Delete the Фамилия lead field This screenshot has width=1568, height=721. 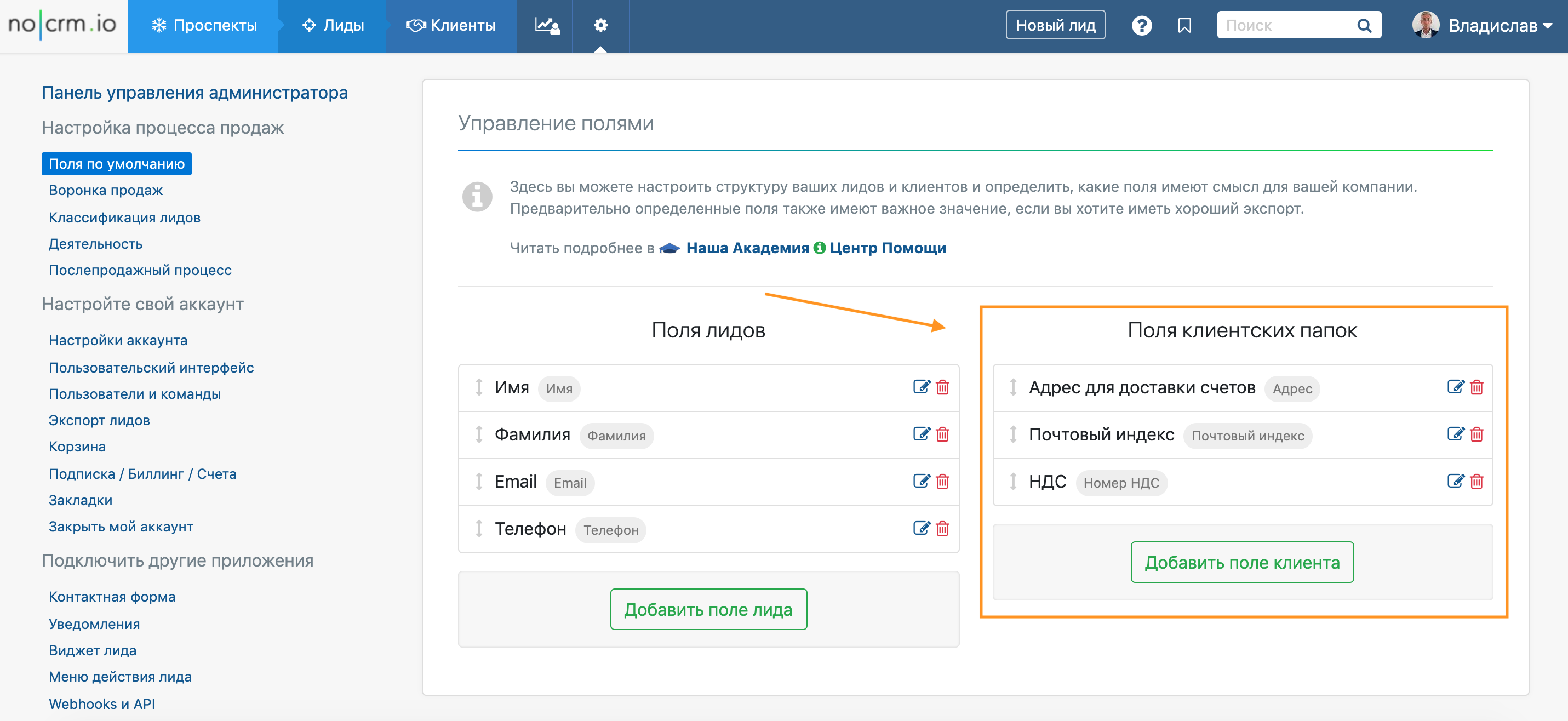click(942, 434)
